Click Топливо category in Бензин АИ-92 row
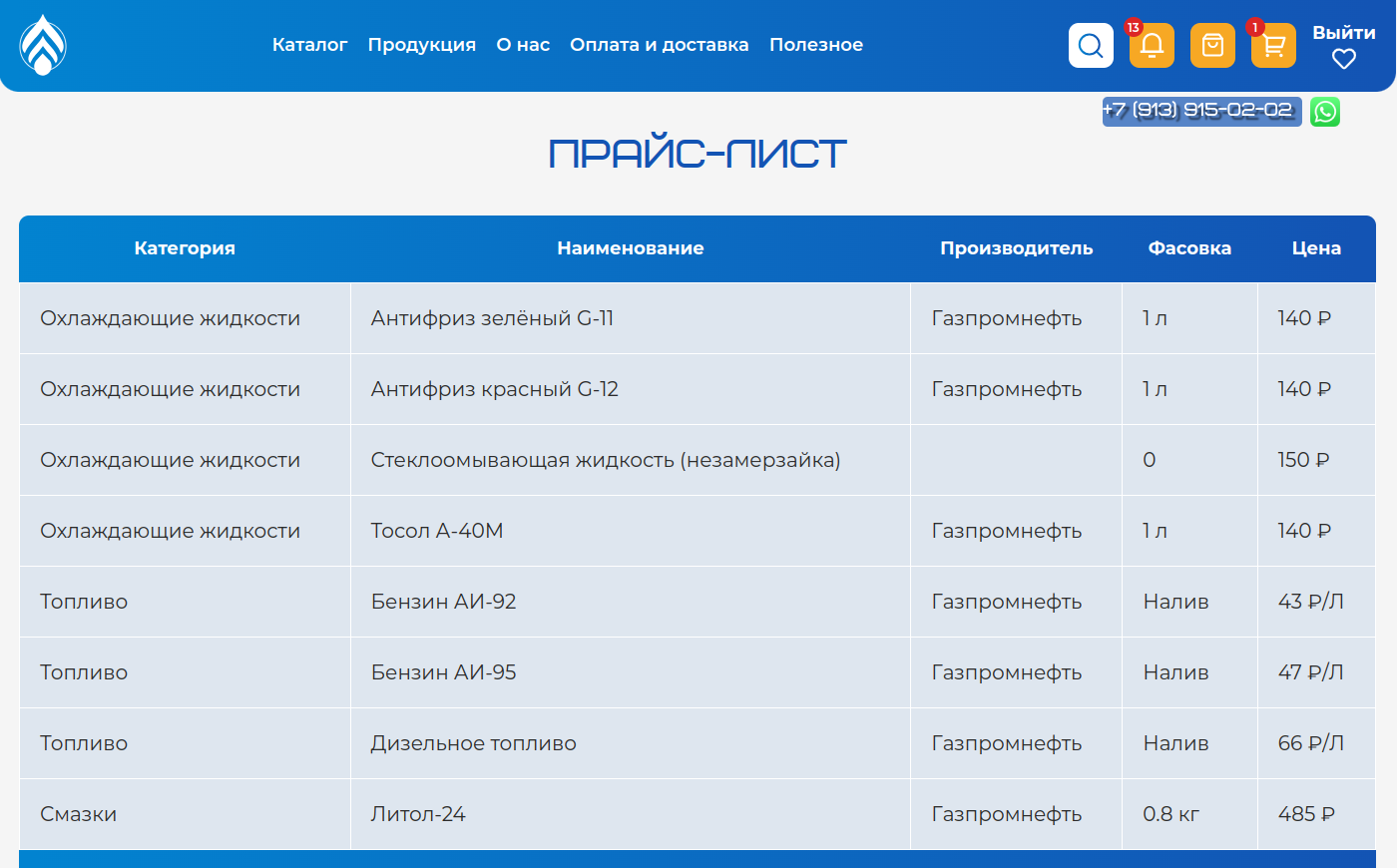This screenshot has width=1397, height=868. tap(185, 602)
